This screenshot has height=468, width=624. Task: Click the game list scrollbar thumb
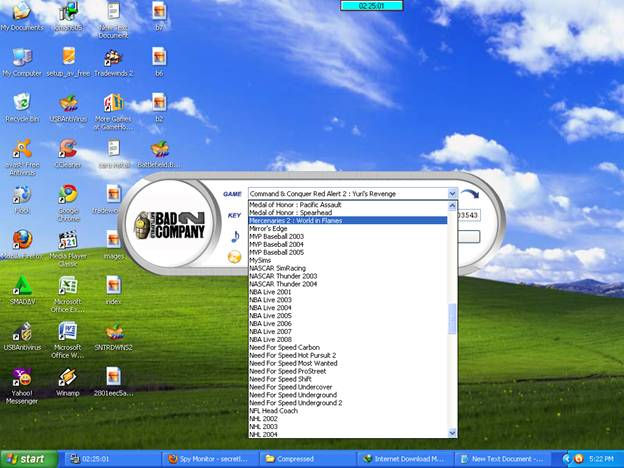452,319
